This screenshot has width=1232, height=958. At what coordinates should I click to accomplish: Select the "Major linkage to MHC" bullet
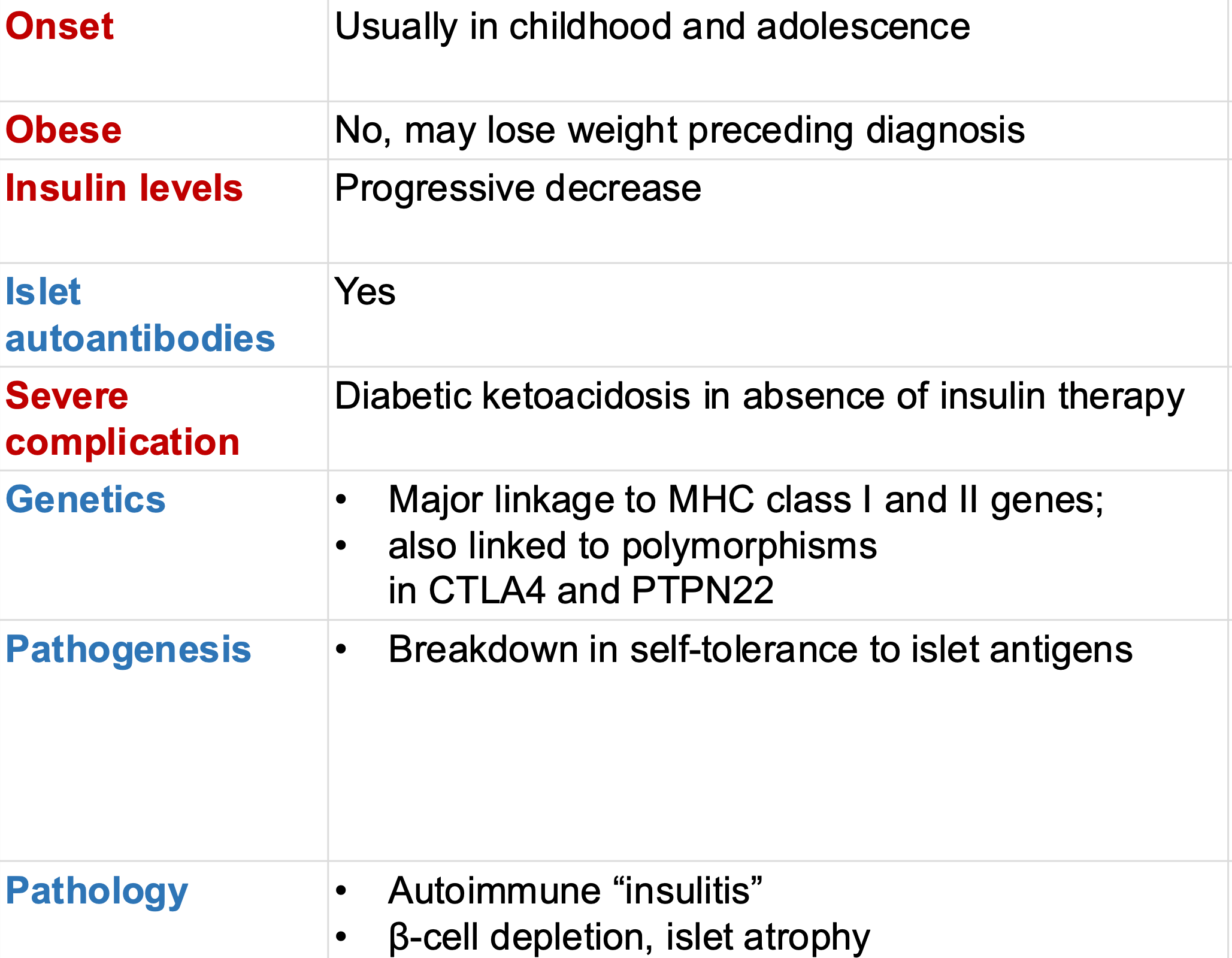pyautogui.click(x=745, y=500)
